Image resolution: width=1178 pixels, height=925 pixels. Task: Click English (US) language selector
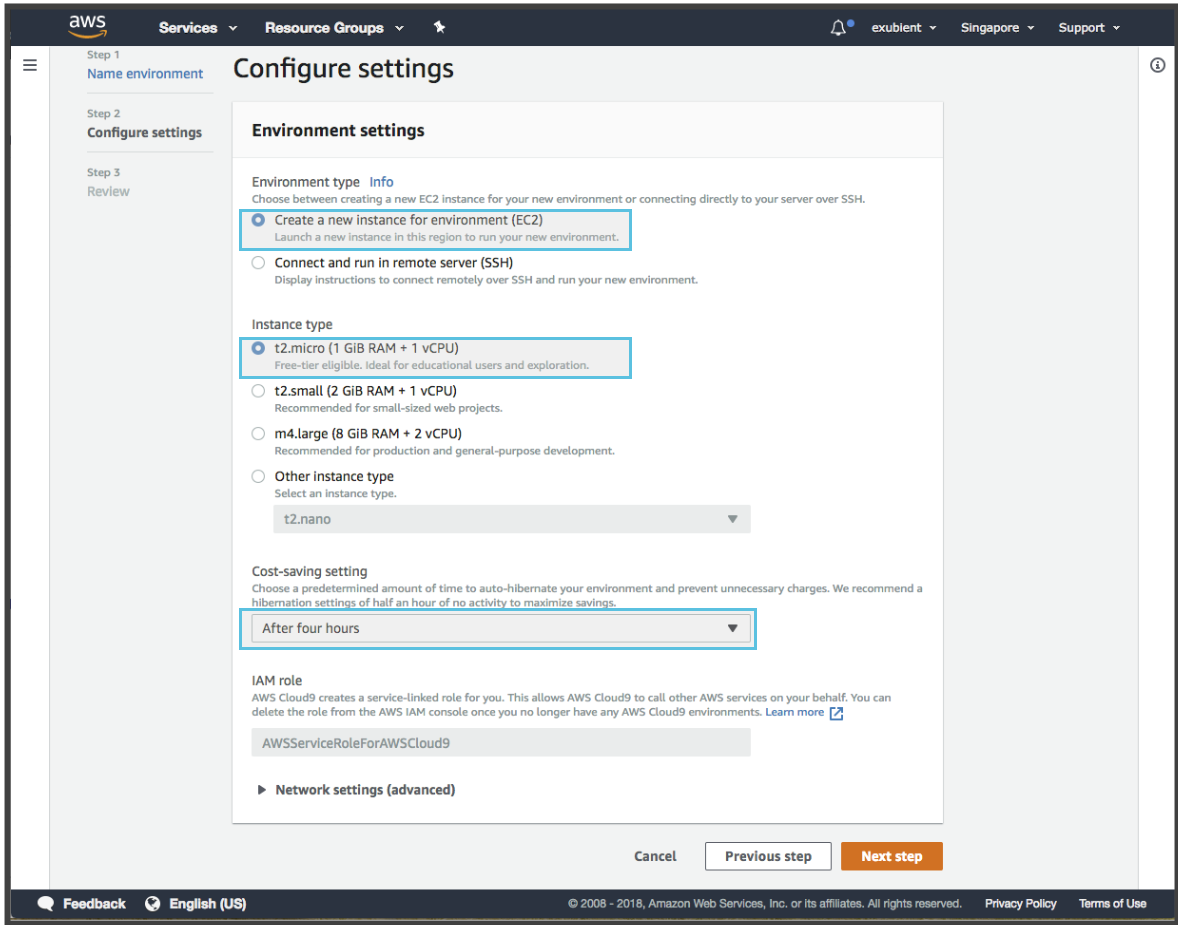207,903
